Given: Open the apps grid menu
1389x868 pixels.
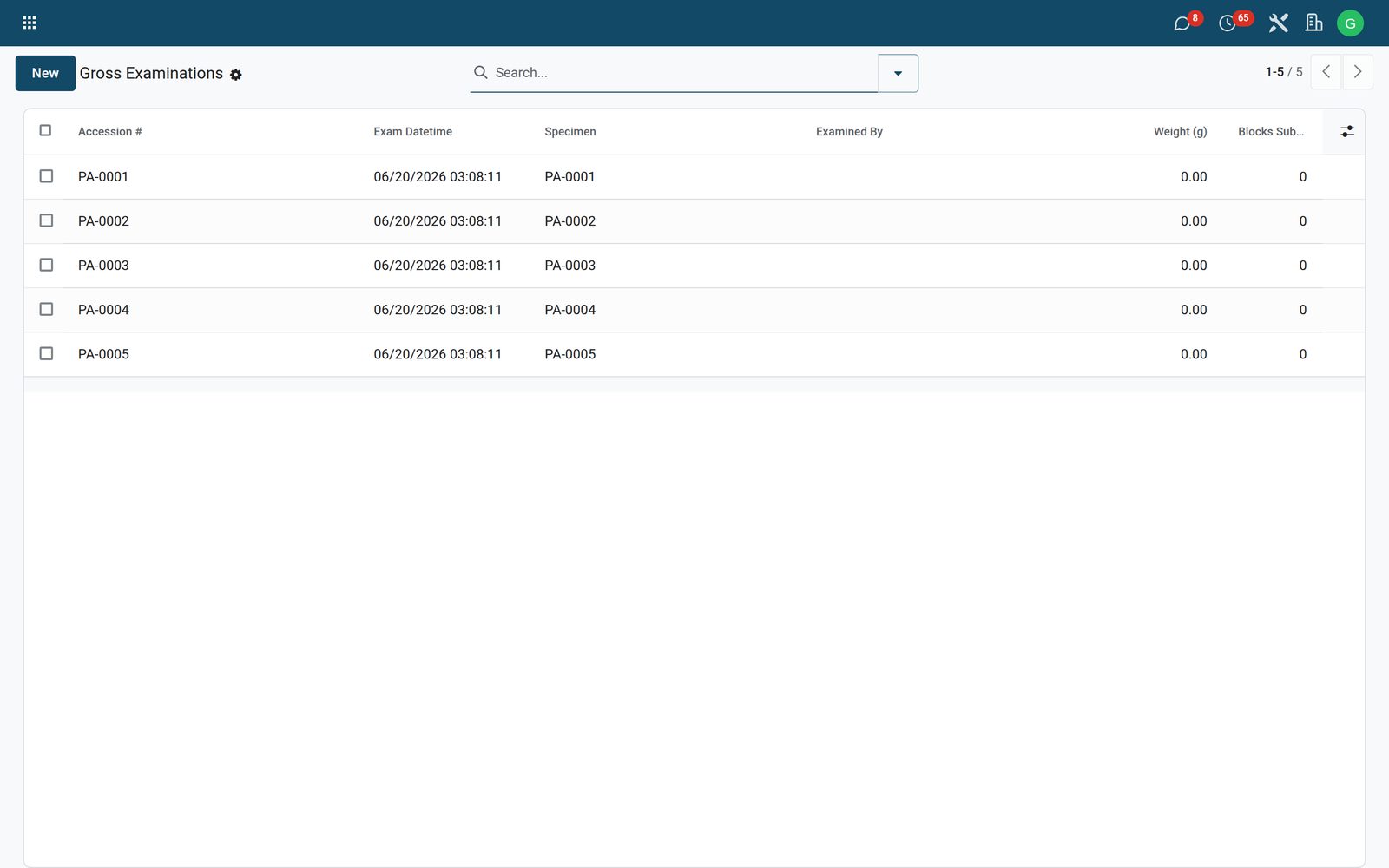Looking at the screenshot, I should pyautogui.click(x=29, y=23).
